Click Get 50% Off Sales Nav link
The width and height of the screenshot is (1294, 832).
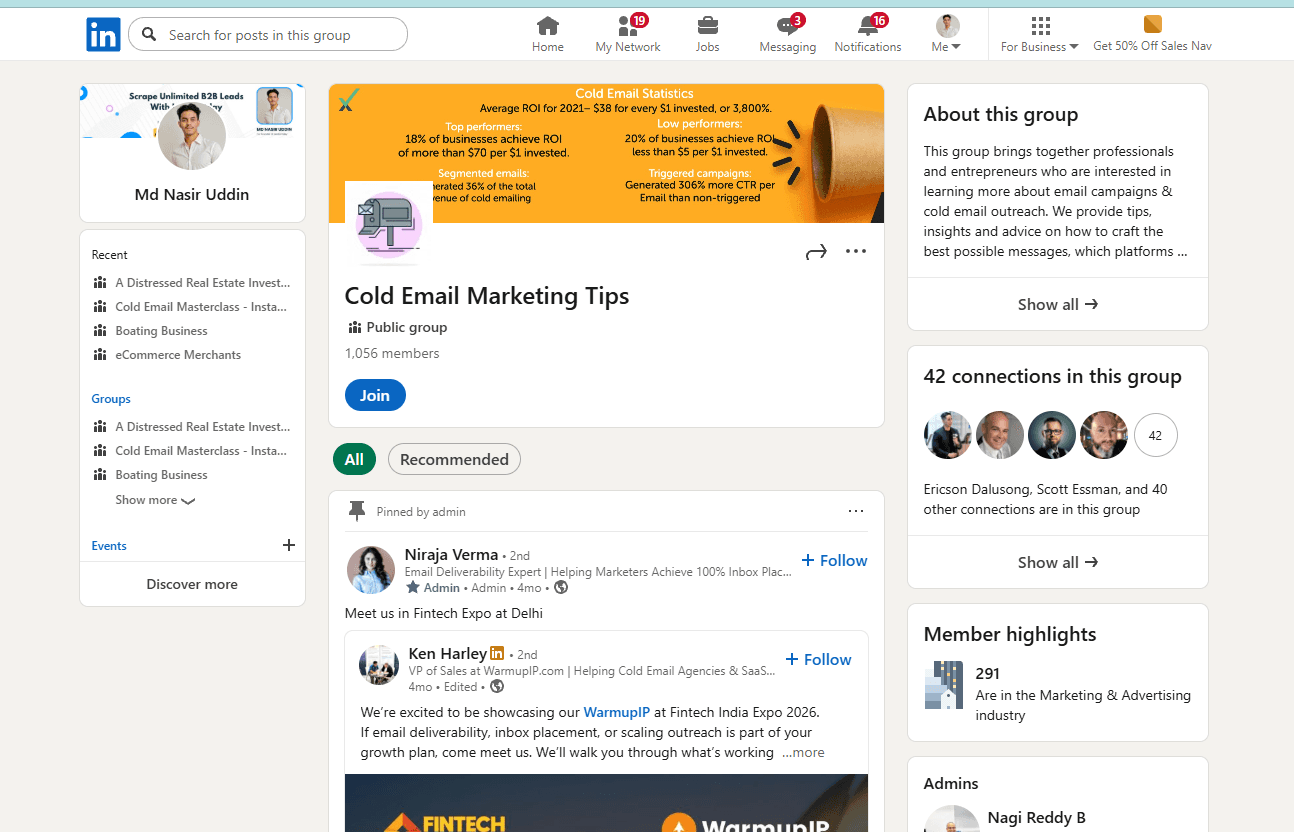(1152, 34)
